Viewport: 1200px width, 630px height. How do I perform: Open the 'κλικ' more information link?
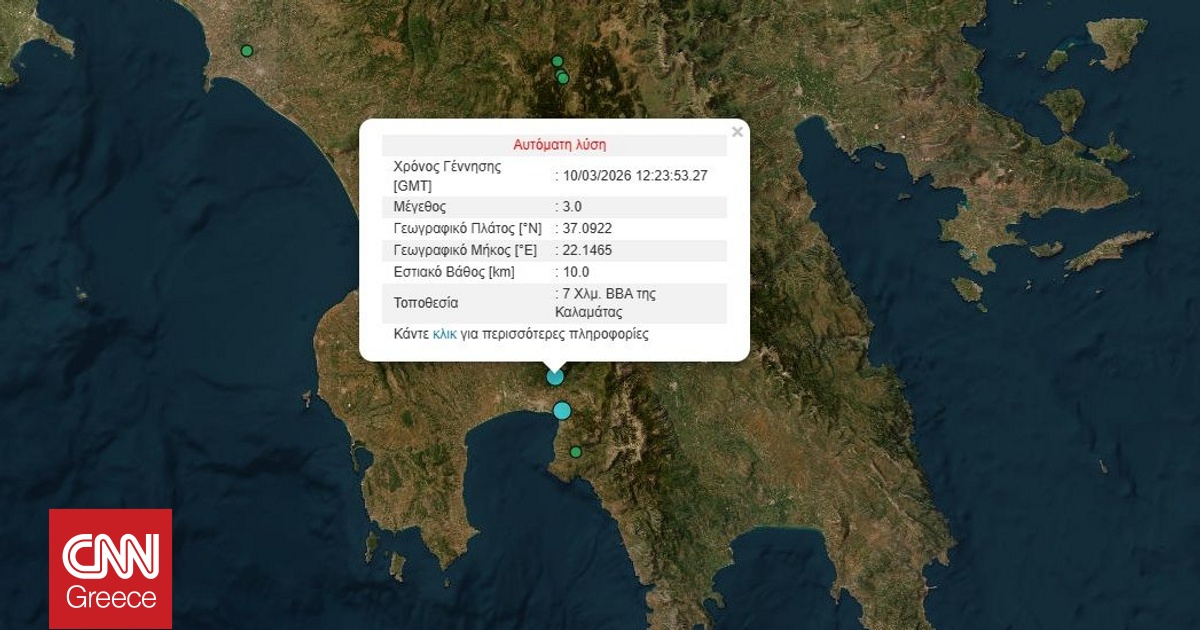tap(444, 334)
